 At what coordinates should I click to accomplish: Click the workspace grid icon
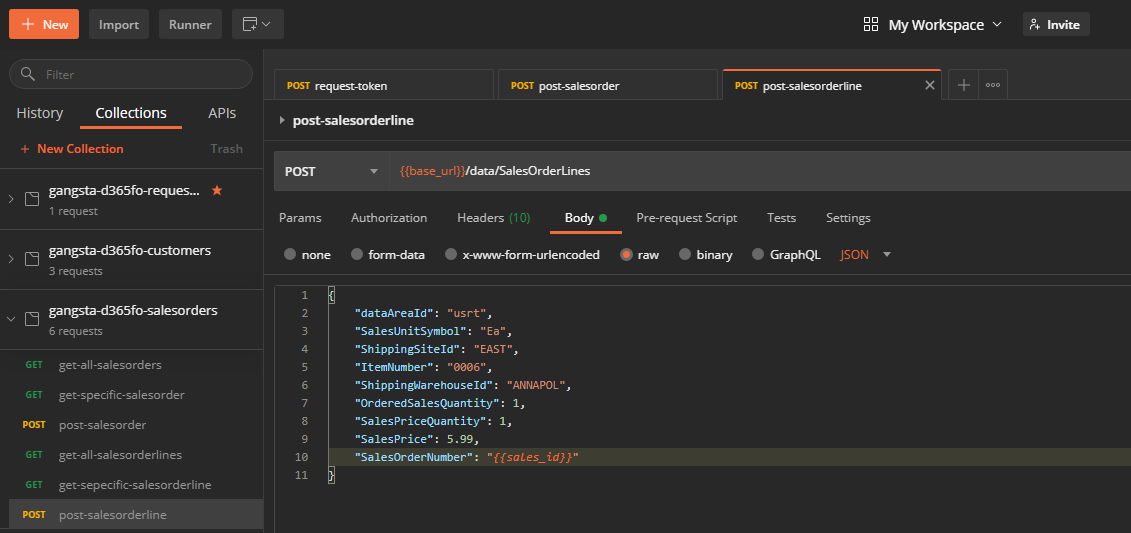870,24
